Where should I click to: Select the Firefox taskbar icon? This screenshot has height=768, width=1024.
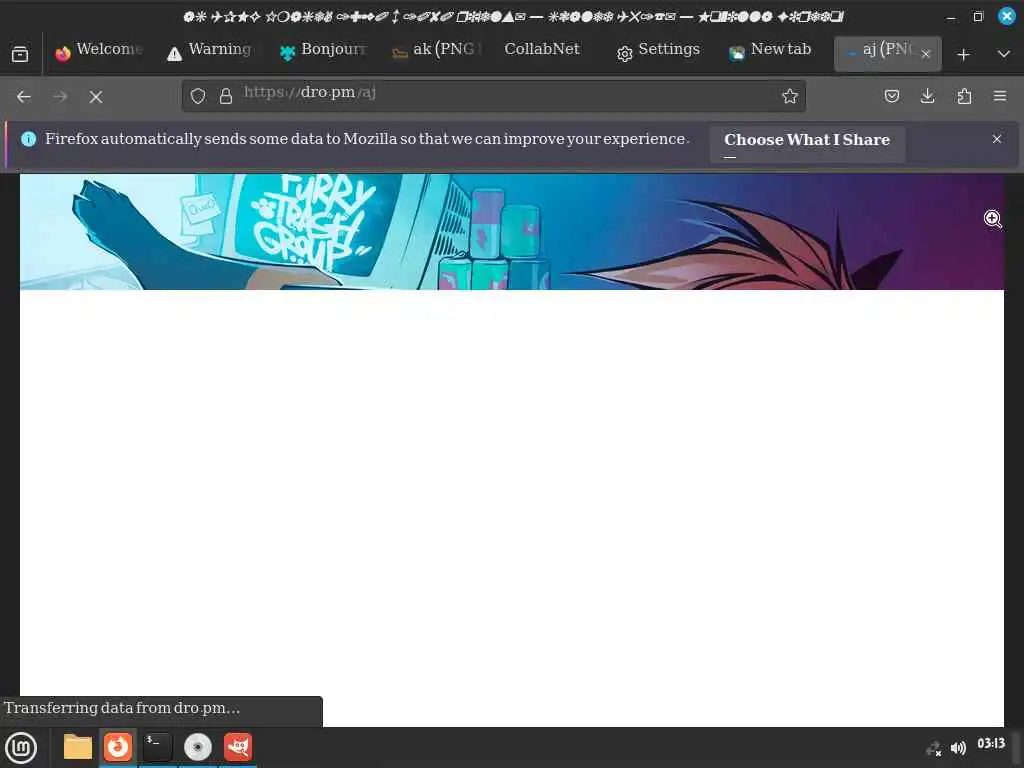[x=118, y=747]
